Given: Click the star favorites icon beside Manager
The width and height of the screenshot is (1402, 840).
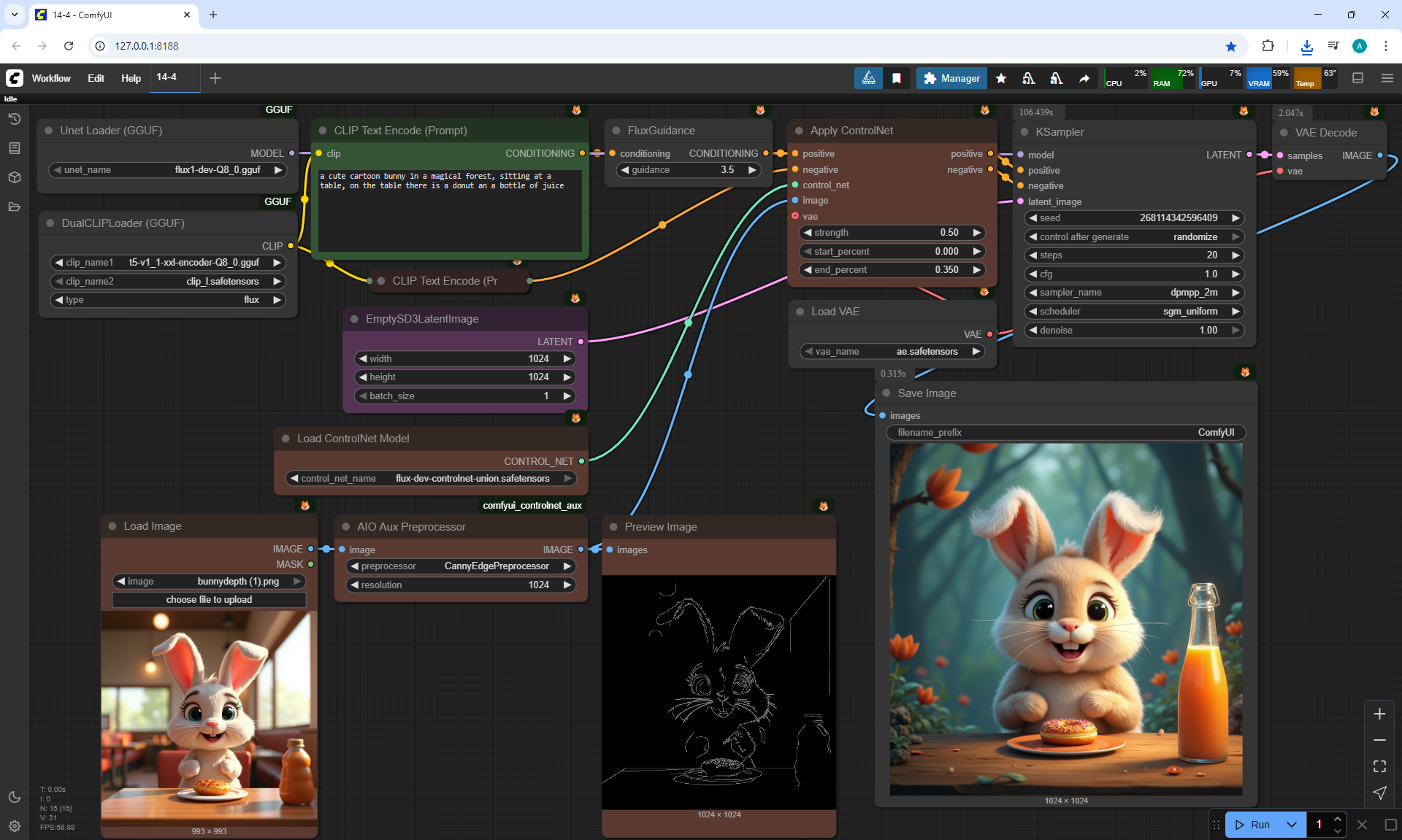Looking at the screenshot, I should point(1001,78).
